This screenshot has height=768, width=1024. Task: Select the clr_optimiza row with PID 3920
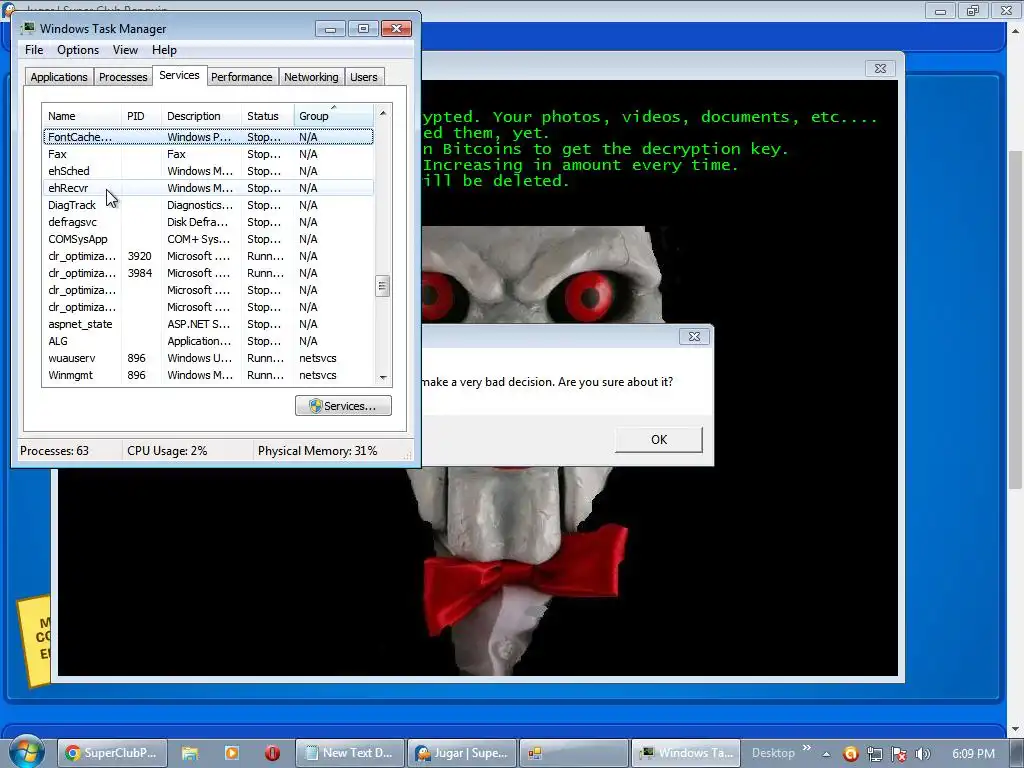tap(208, 256)
